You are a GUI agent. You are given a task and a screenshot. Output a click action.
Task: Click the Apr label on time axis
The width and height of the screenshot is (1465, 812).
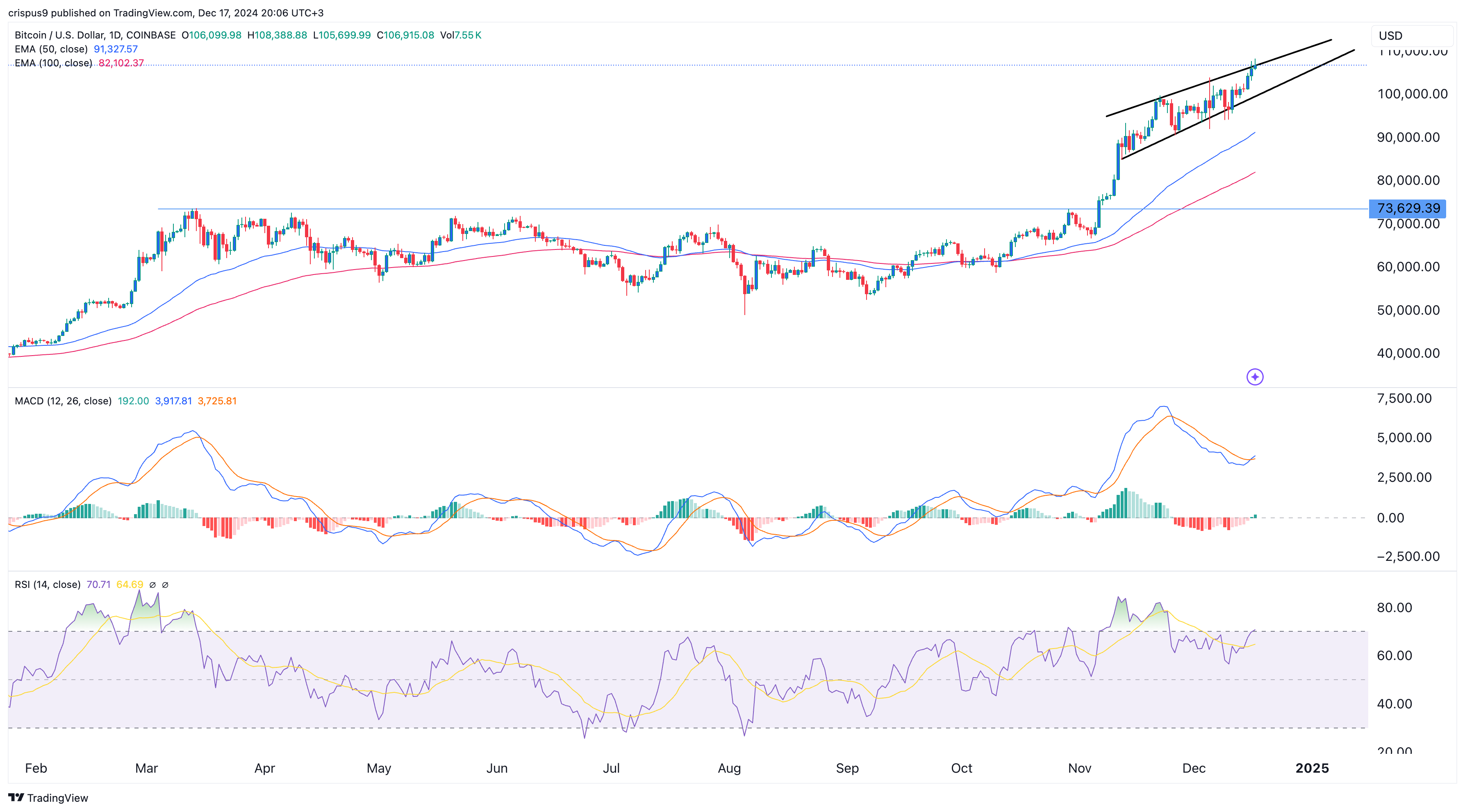(x=264, y=768)
